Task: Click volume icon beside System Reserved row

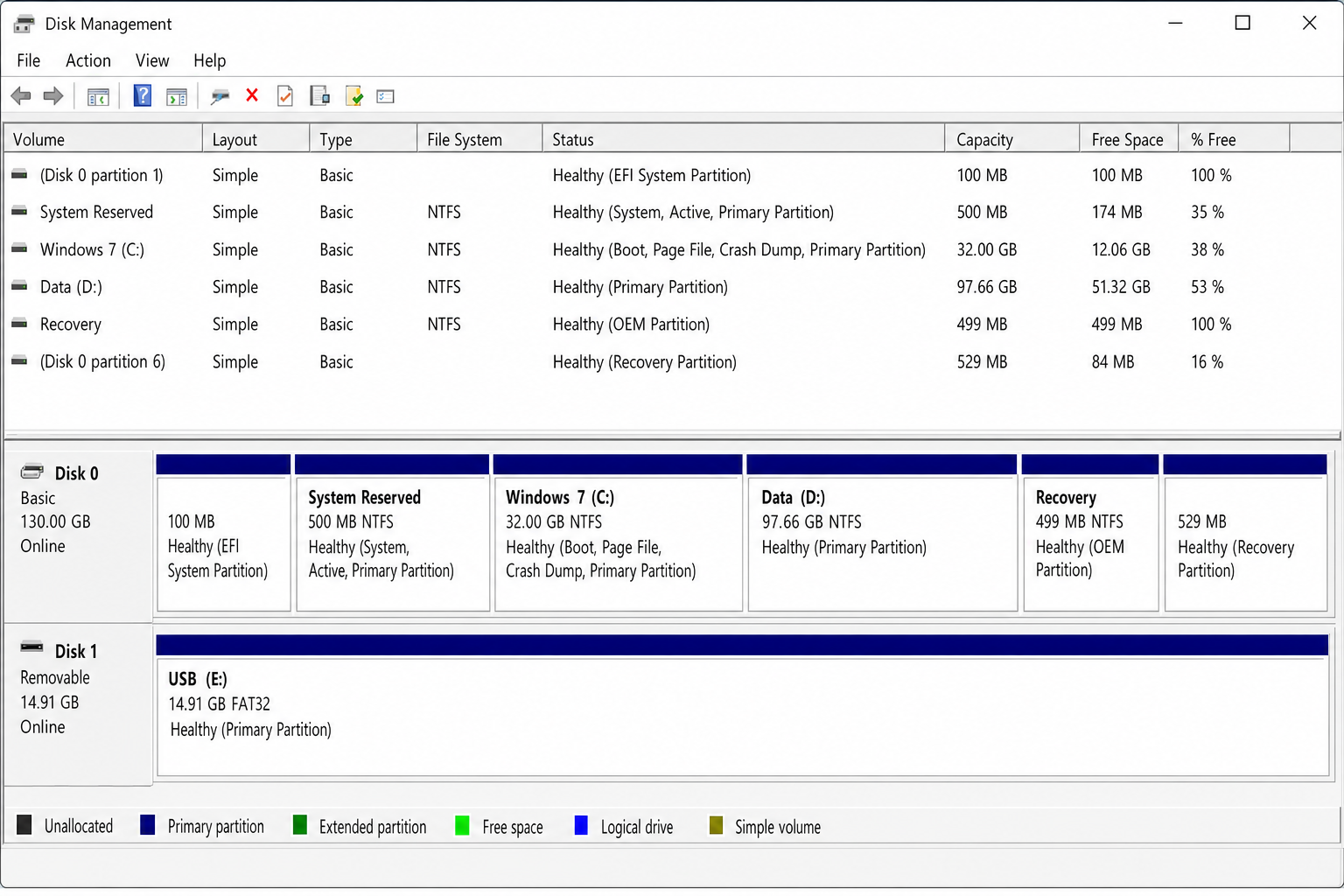Action: click(19, 212)
